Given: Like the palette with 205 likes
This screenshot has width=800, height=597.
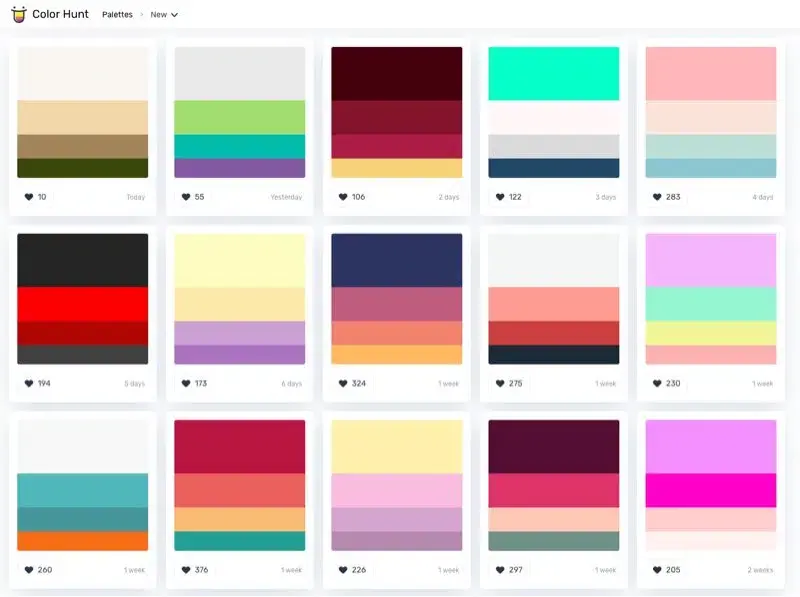Looking at the screenshot, I should [x=666, y=570].
